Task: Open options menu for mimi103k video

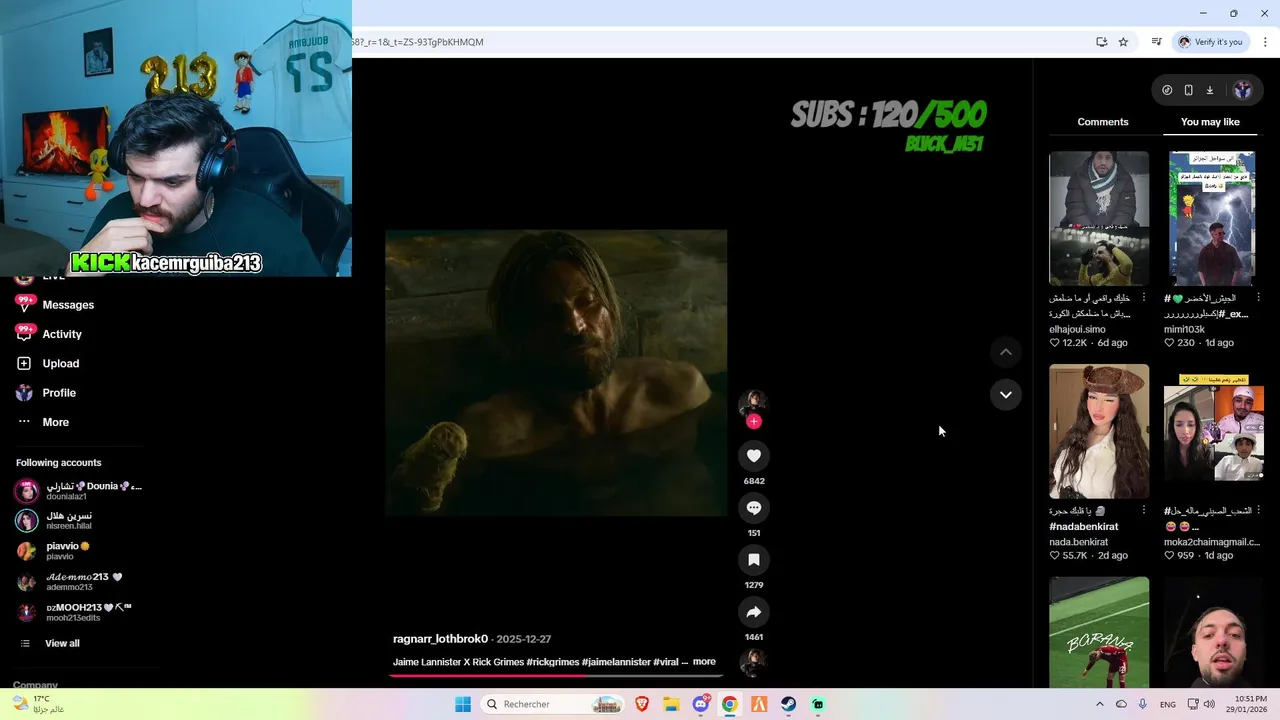Action: tap(1259, 298)
